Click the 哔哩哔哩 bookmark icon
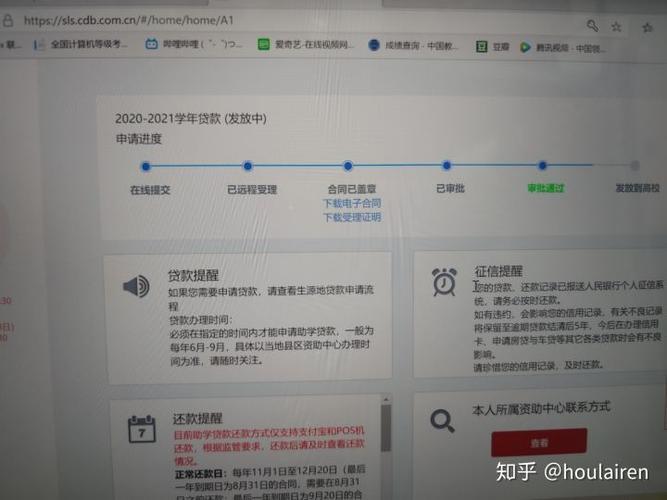This screenshot has height=500, width=667. click(x=151, y=44)
